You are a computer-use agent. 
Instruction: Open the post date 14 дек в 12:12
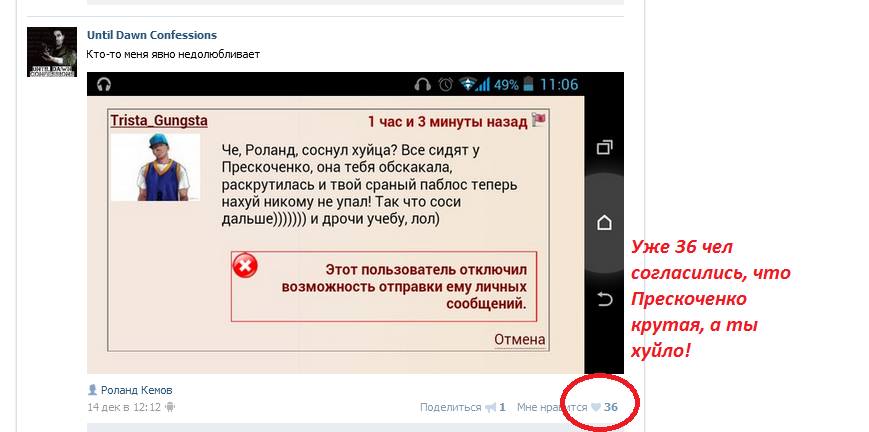[124, 408]
